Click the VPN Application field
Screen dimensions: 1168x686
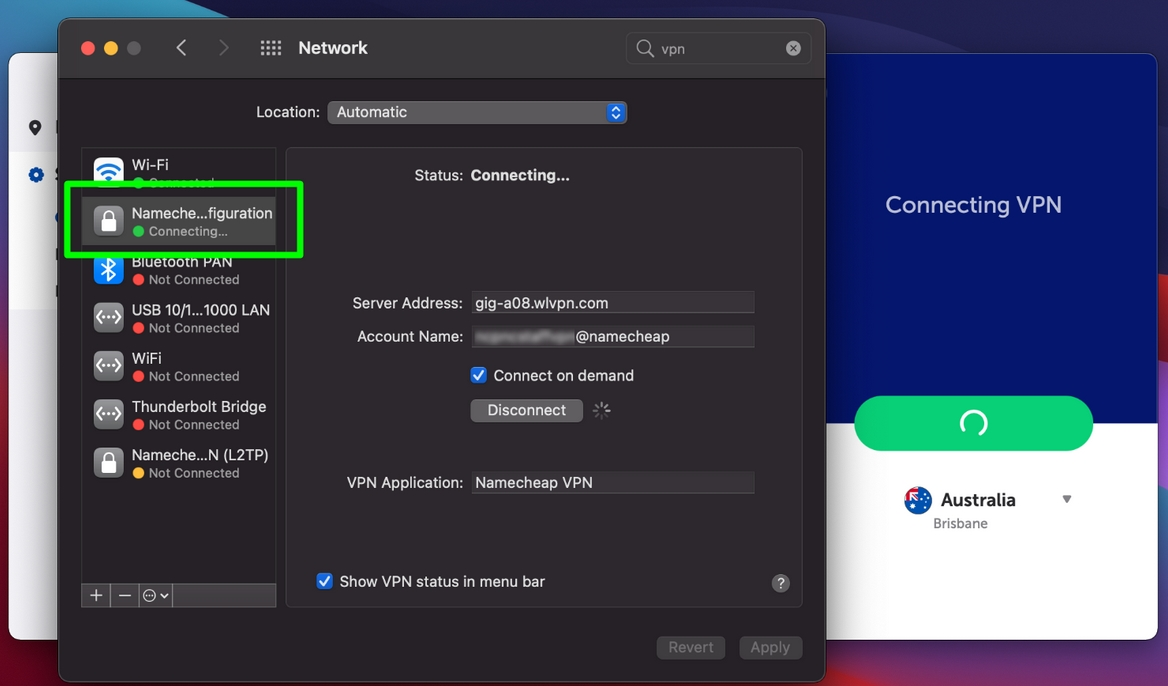point(612,483)
